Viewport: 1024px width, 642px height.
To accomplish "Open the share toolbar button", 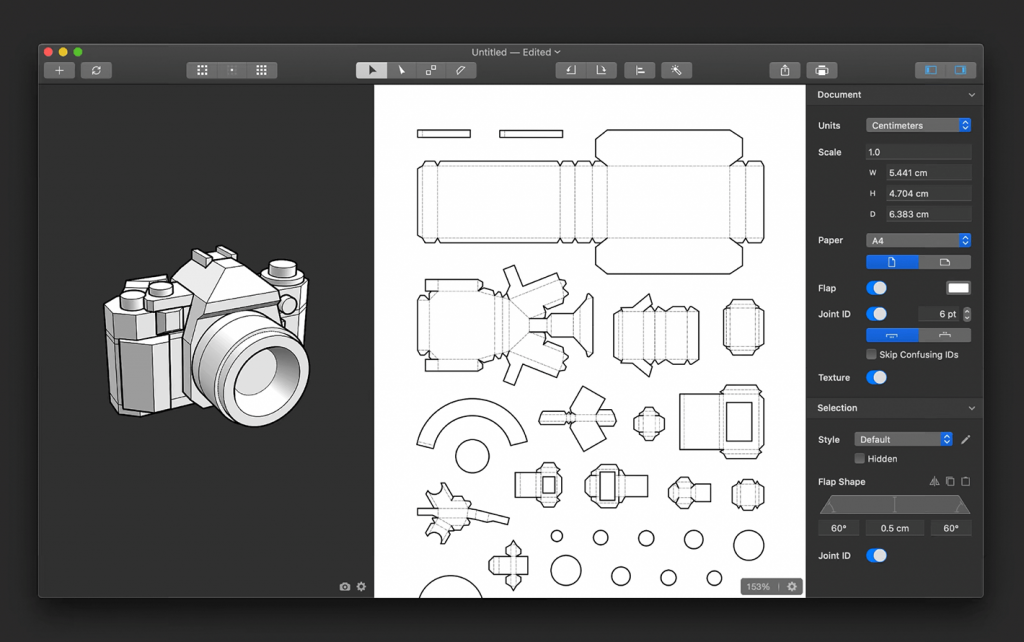I will [785, 71].
